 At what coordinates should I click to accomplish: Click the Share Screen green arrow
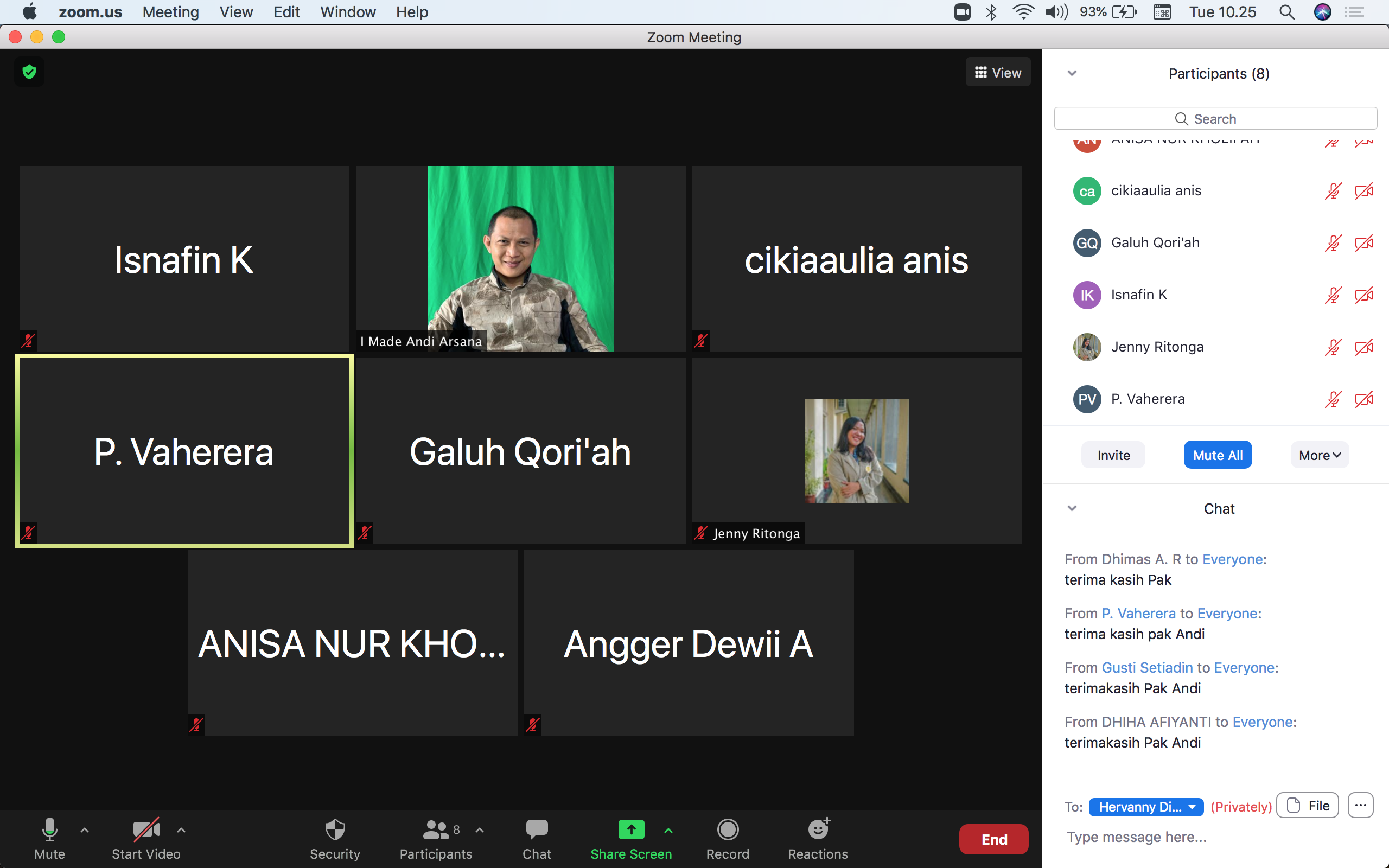click(631, 830)
